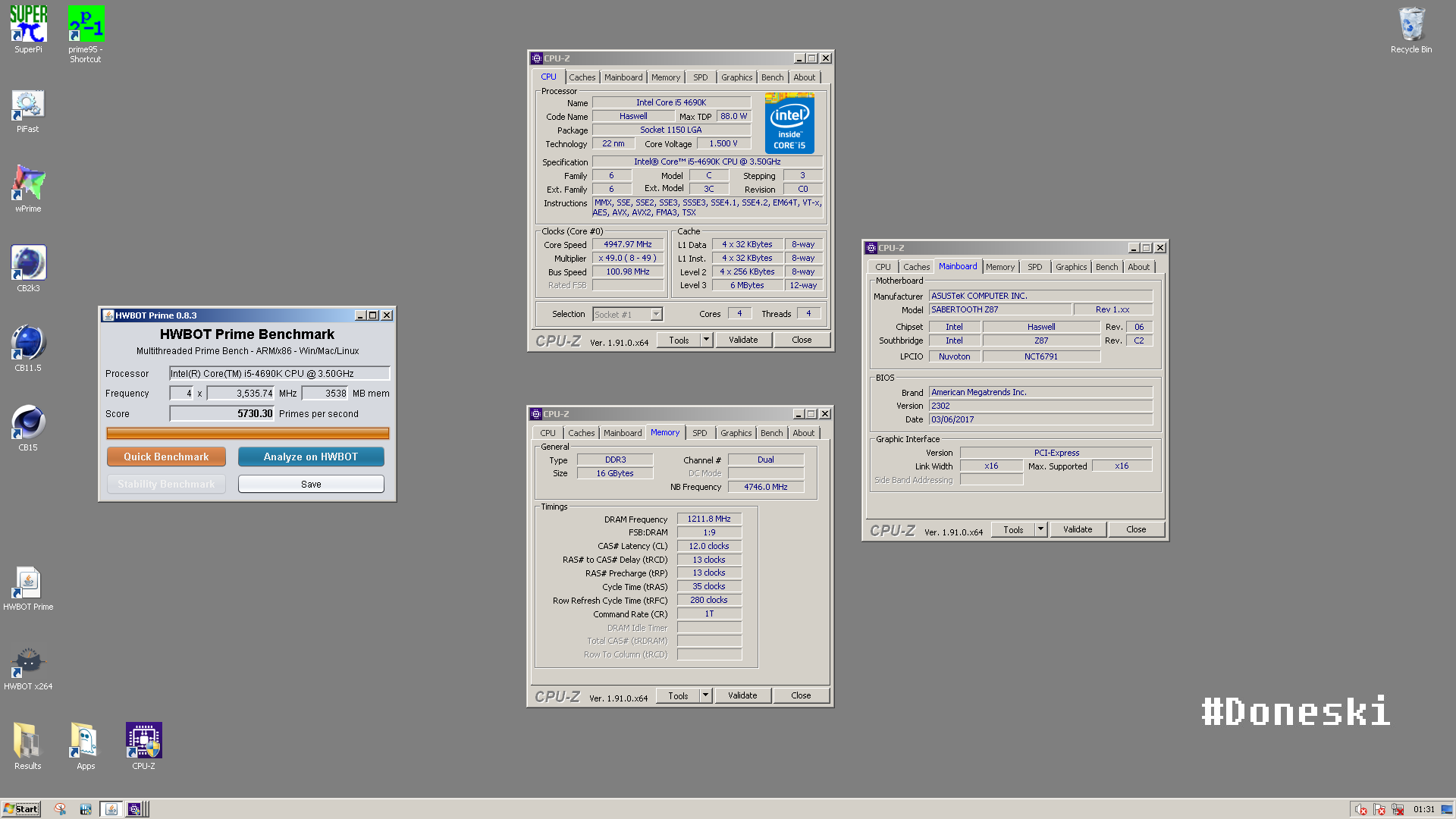
Task: Click the disconnected network tray icon
Action: coord(1398,809)
